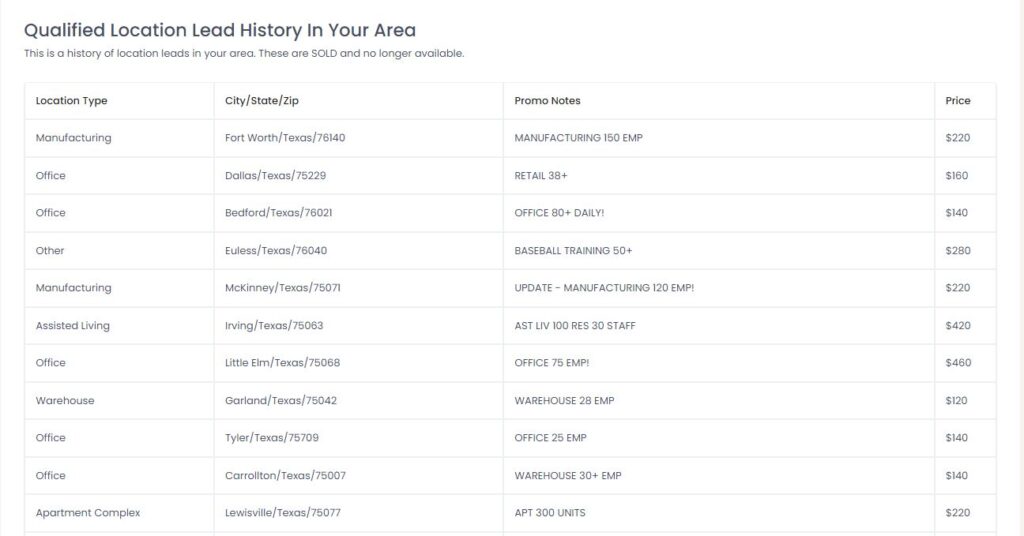Select the McKinney/Texas/75071 cell
The height and width of the screenshot is (536, 1024).
[x=283, y=288]
